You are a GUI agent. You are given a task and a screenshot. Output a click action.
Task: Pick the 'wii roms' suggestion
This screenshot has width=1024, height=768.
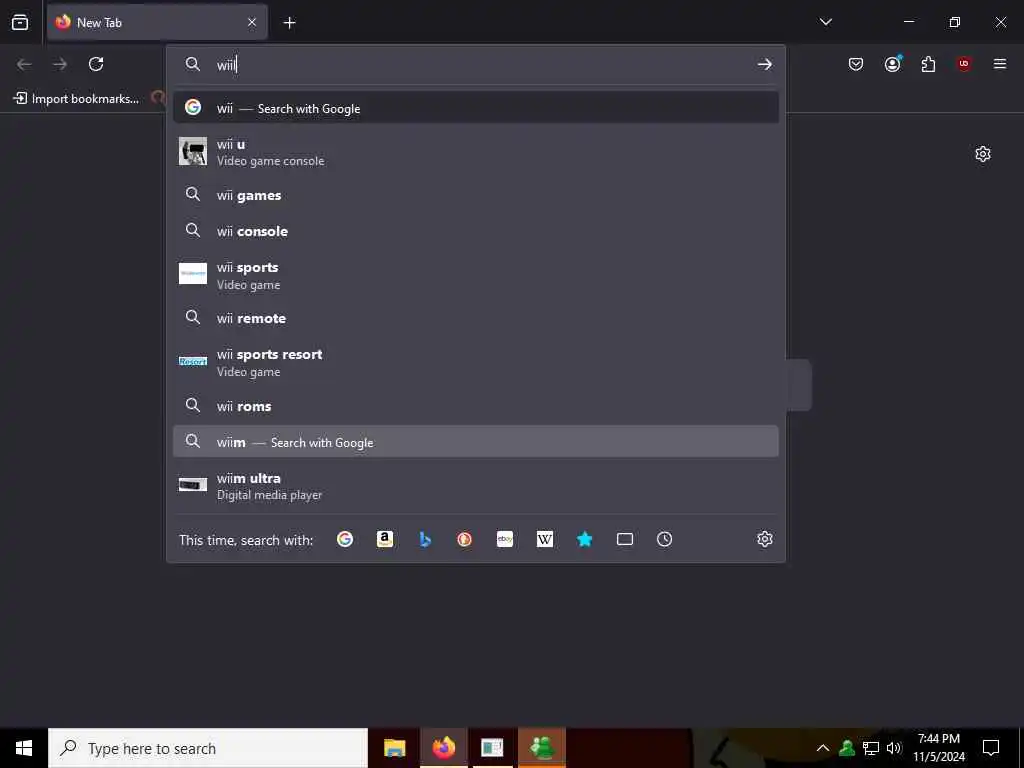475,406
